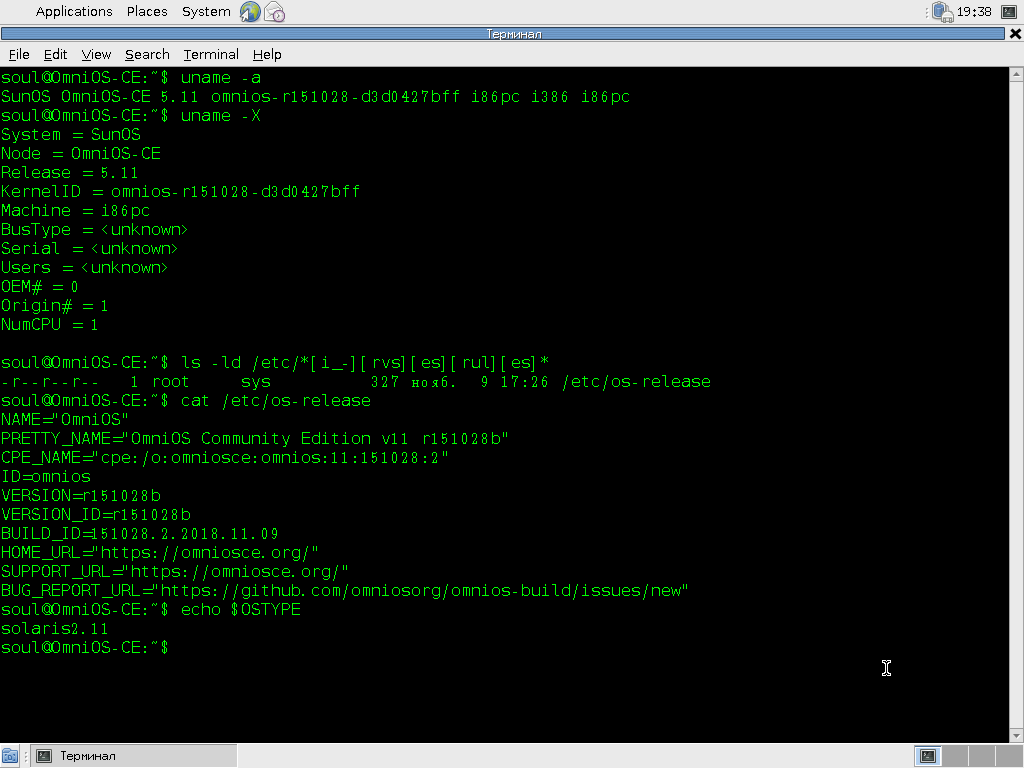Click the 'Users = <unknown>' line
This screenshot has height=768, width=1024.
tap(84, 268)
